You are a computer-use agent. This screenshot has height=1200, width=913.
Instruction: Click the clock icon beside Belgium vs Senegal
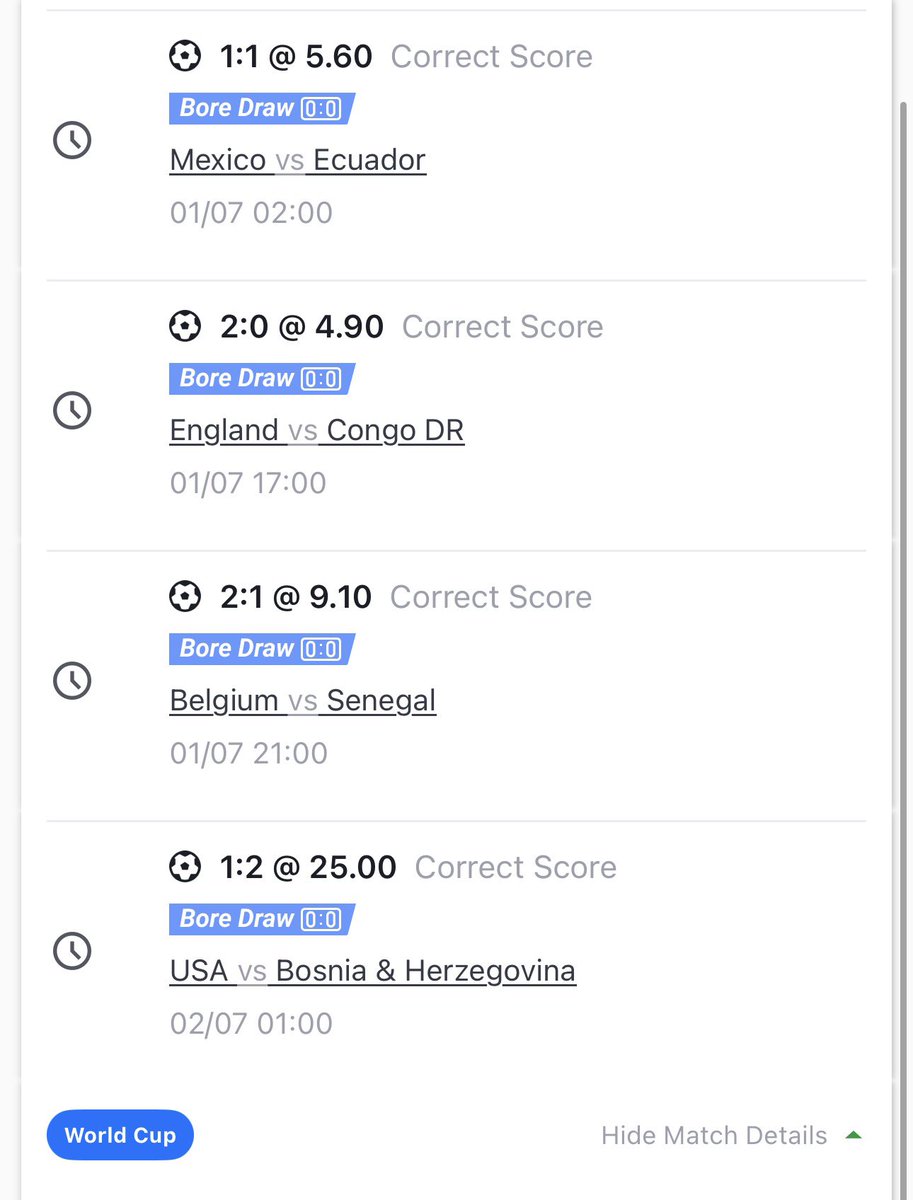click(x=72, y=680)
